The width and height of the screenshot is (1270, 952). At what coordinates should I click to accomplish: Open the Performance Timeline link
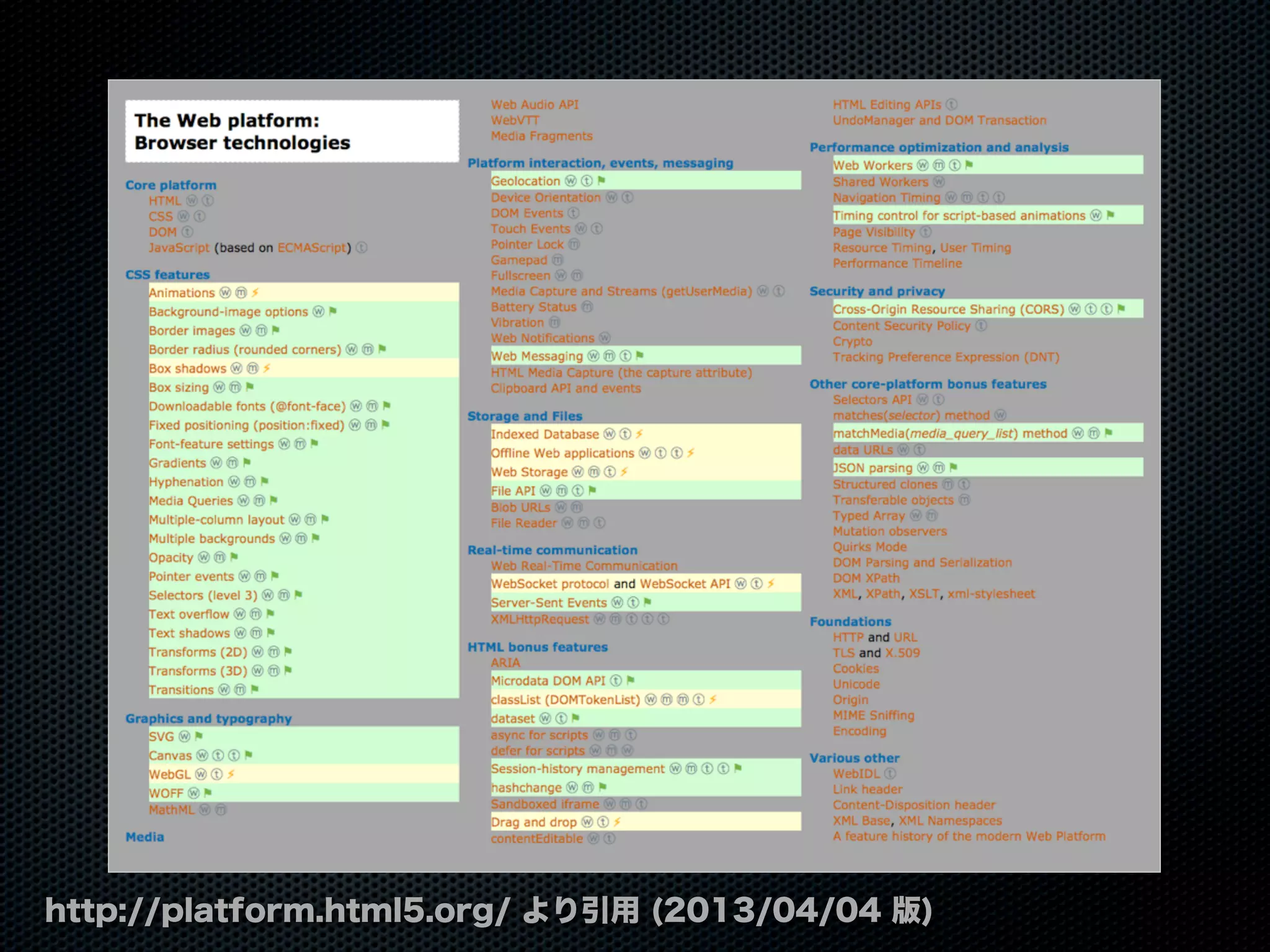click(897, 263)
